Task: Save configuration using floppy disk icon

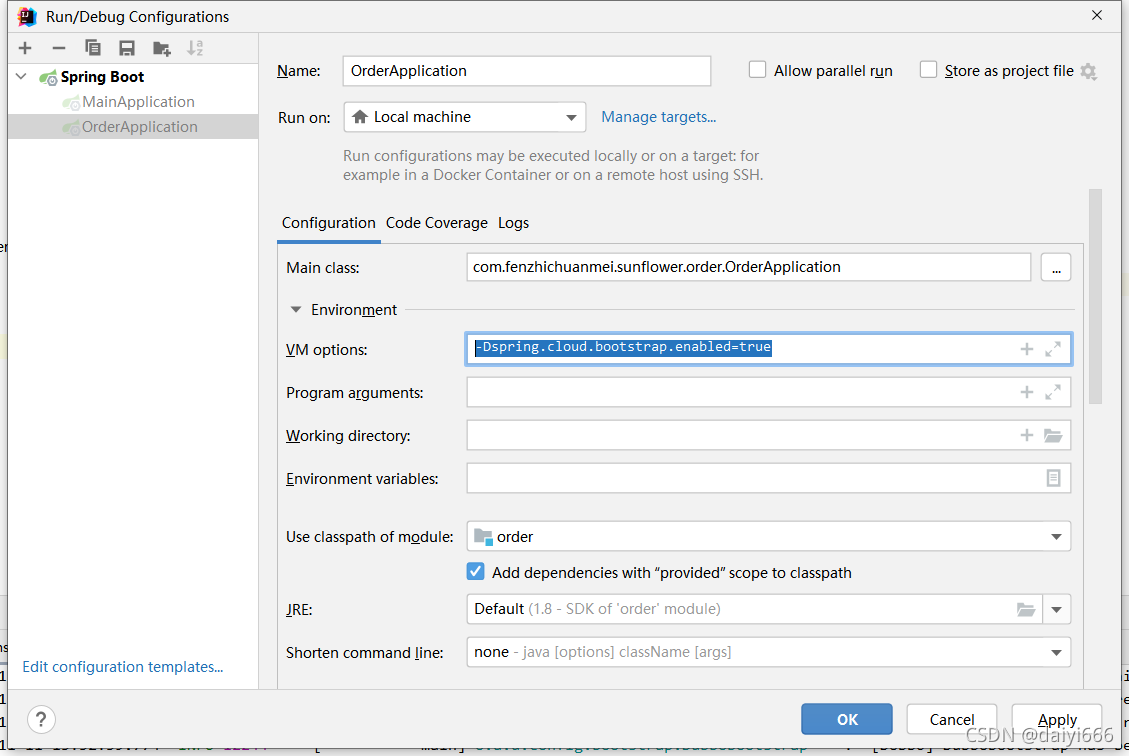Action: (x=127, y=48)
